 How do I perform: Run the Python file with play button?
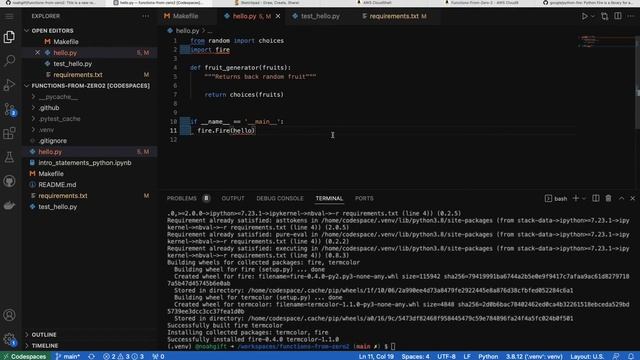[584, 16]
